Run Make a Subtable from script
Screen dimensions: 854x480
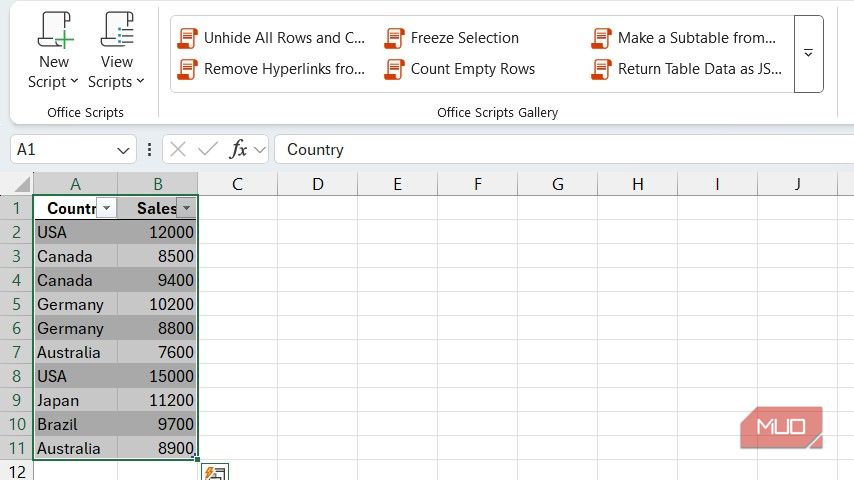(684, 38)
